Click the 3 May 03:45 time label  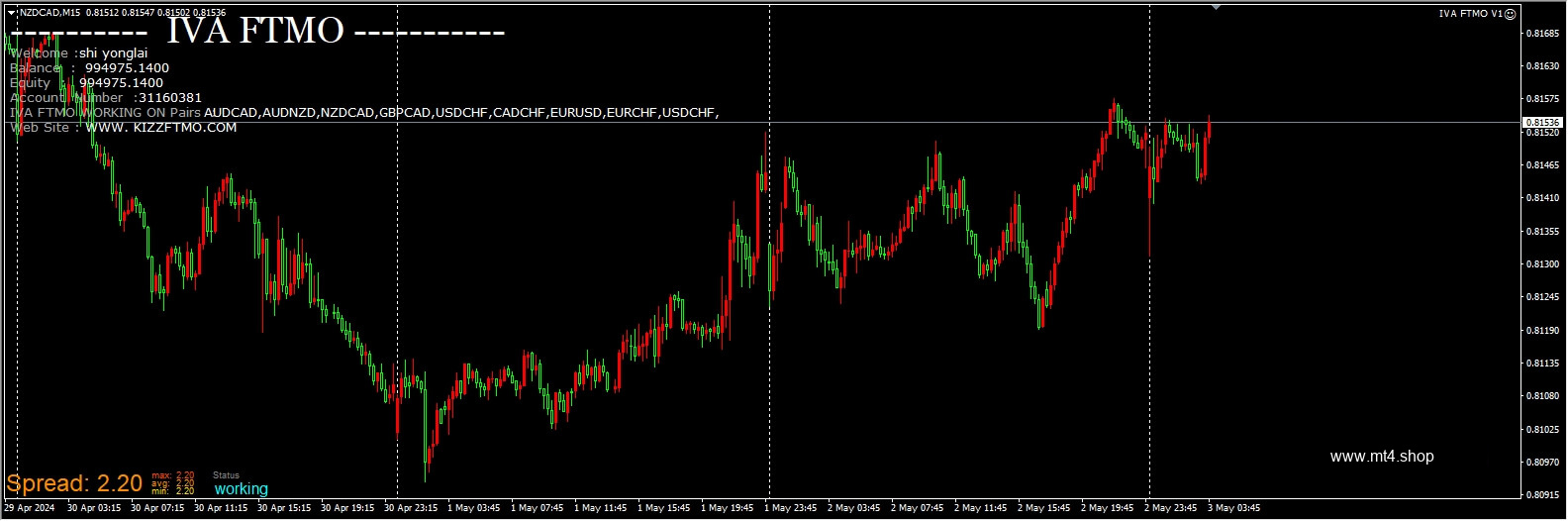pos(1234,508)
